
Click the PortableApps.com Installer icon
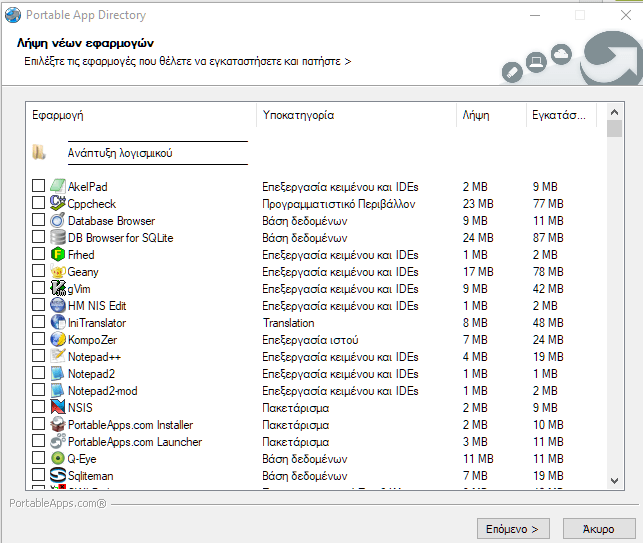[x=57, y=424]
